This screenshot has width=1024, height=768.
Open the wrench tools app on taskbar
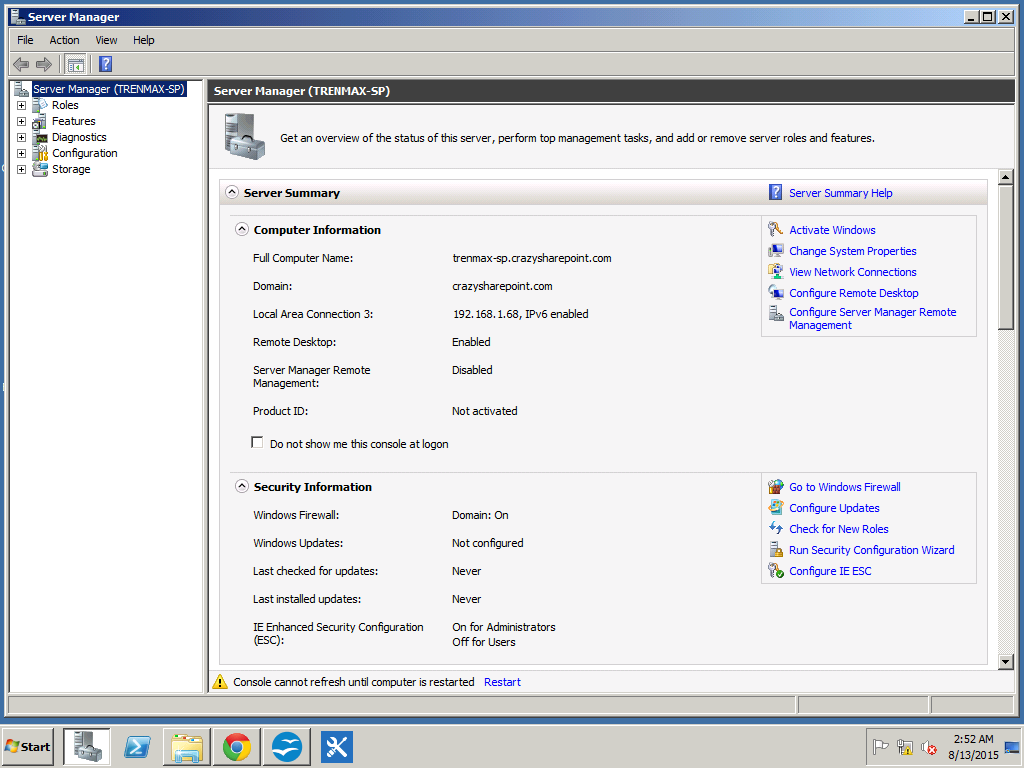click(336, 746)
